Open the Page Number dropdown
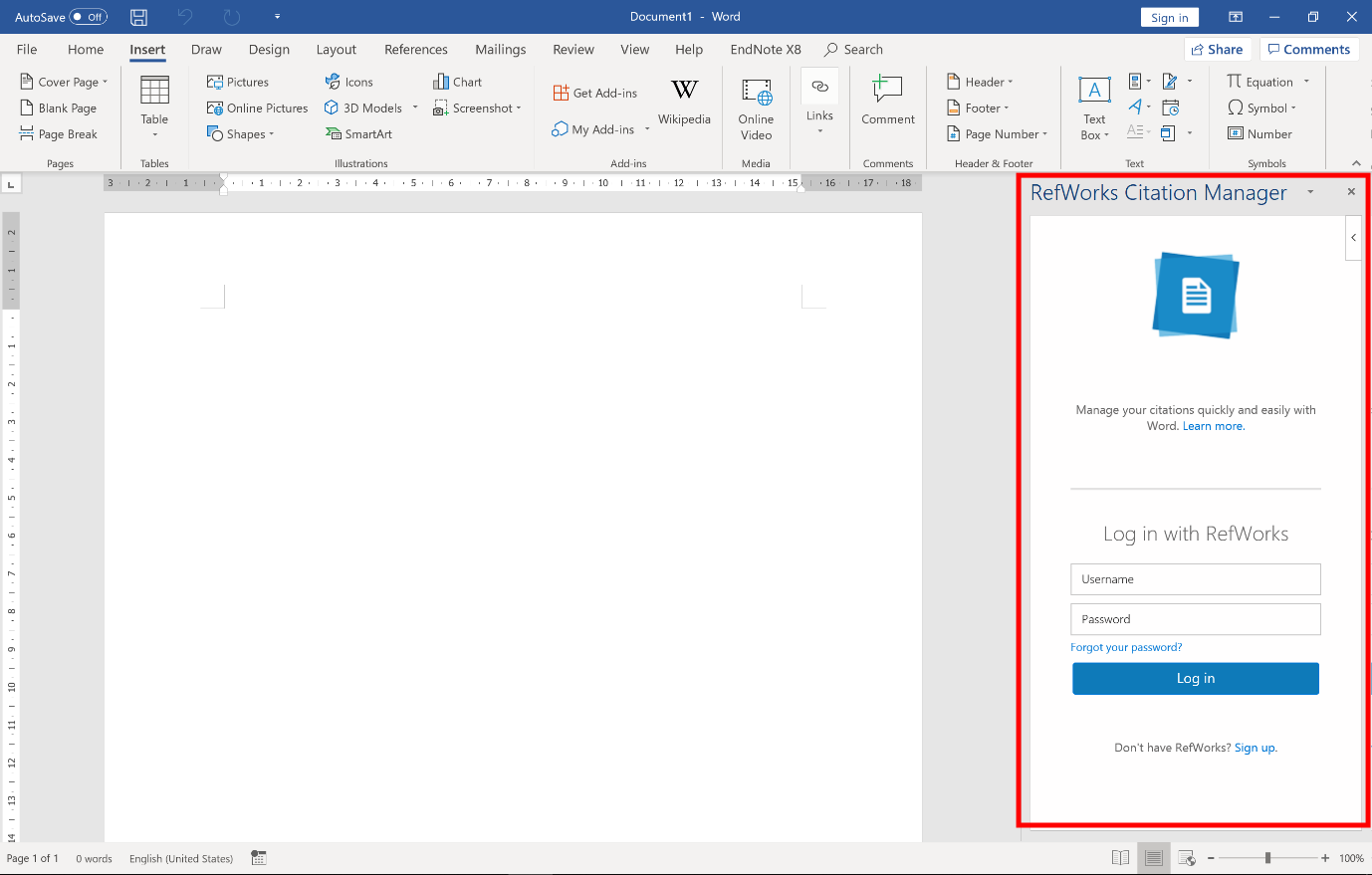Viewport: 1372px width, 875px height. coord(997,134)
